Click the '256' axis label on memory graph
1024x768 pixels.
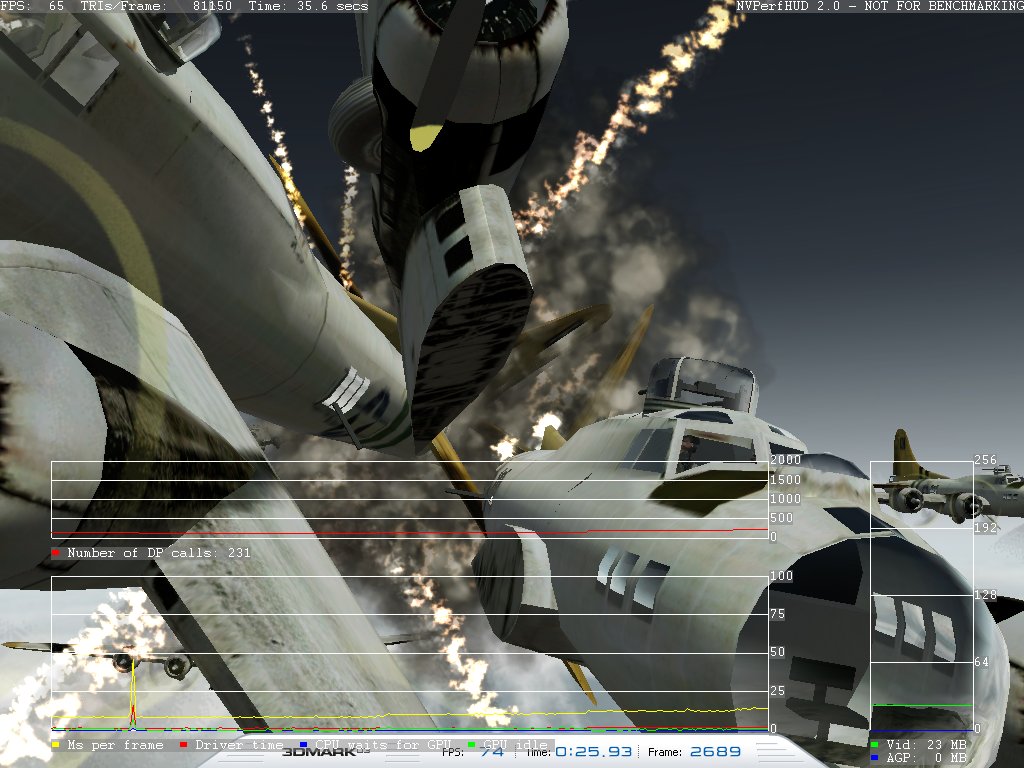(985, 460)
